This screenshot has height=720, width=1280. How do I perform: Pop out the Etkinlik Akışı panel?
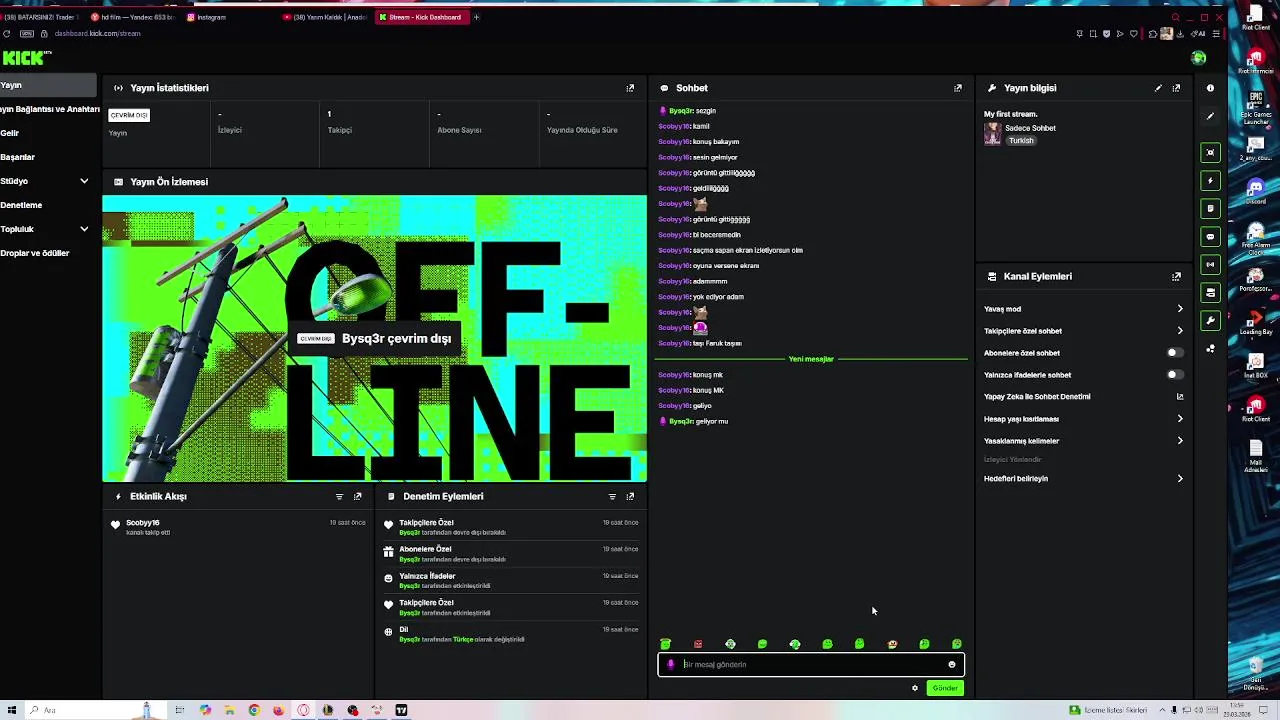[357, 496]
